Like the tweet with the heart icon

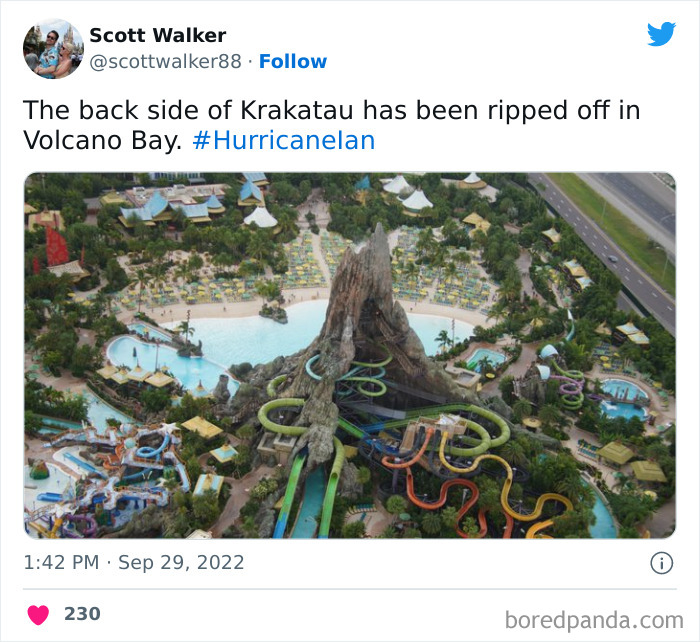[38, 614]
